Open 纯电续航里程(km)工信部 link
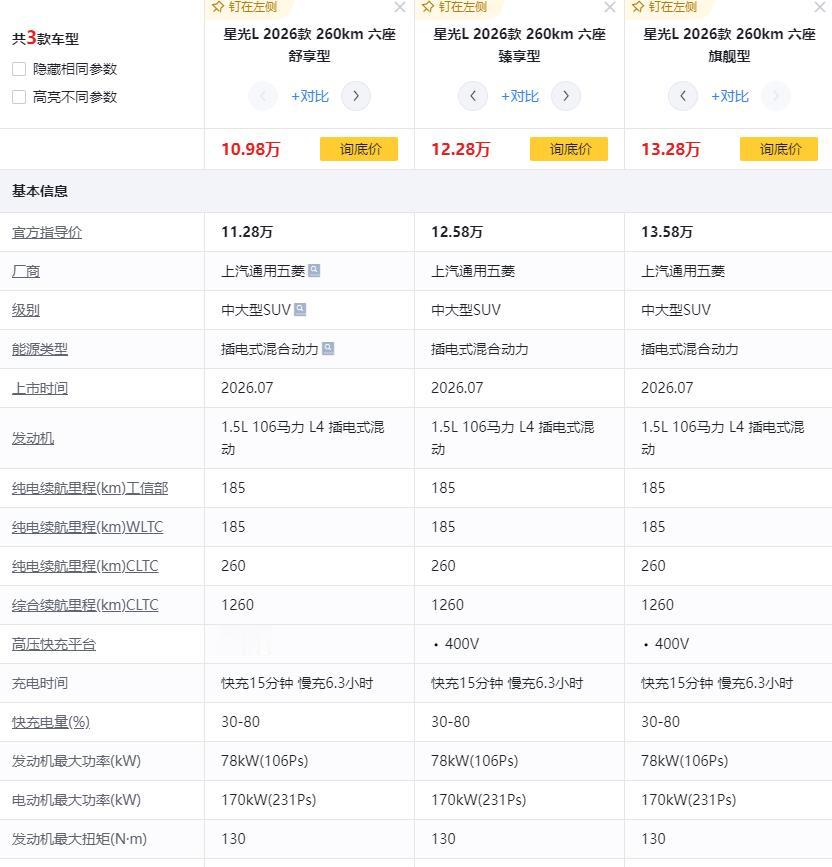Screen dimensions: 832x867 [x=90, y=488]
